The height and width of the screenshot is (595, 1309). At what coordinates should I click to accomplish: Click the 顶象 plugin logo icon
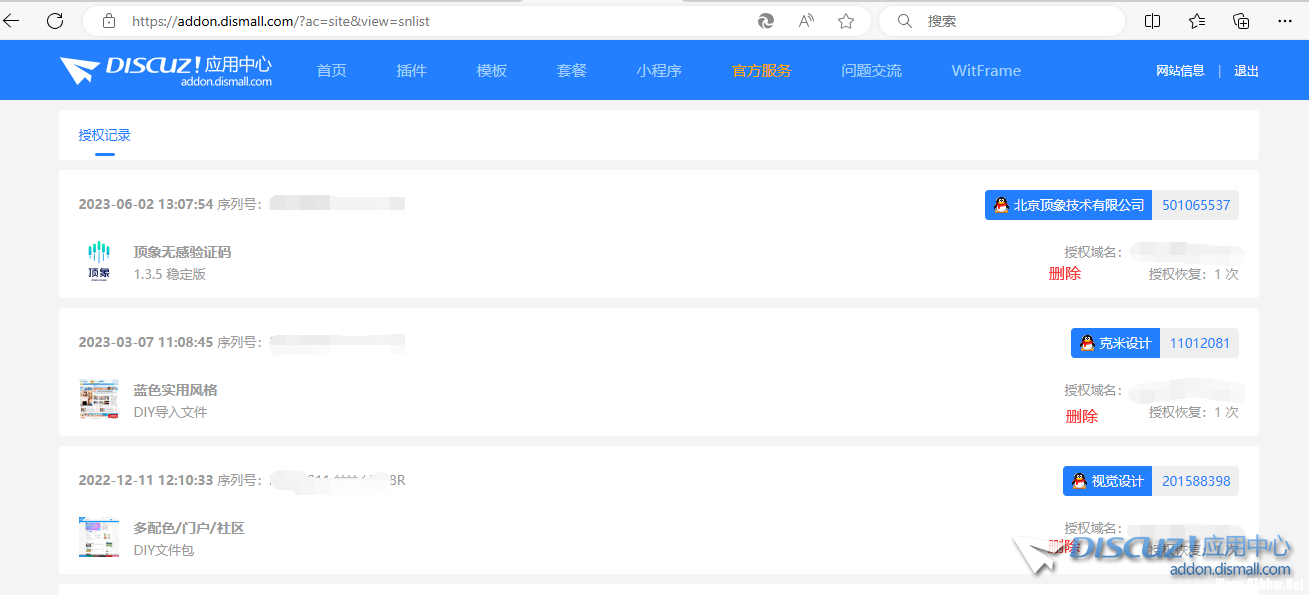99,262
